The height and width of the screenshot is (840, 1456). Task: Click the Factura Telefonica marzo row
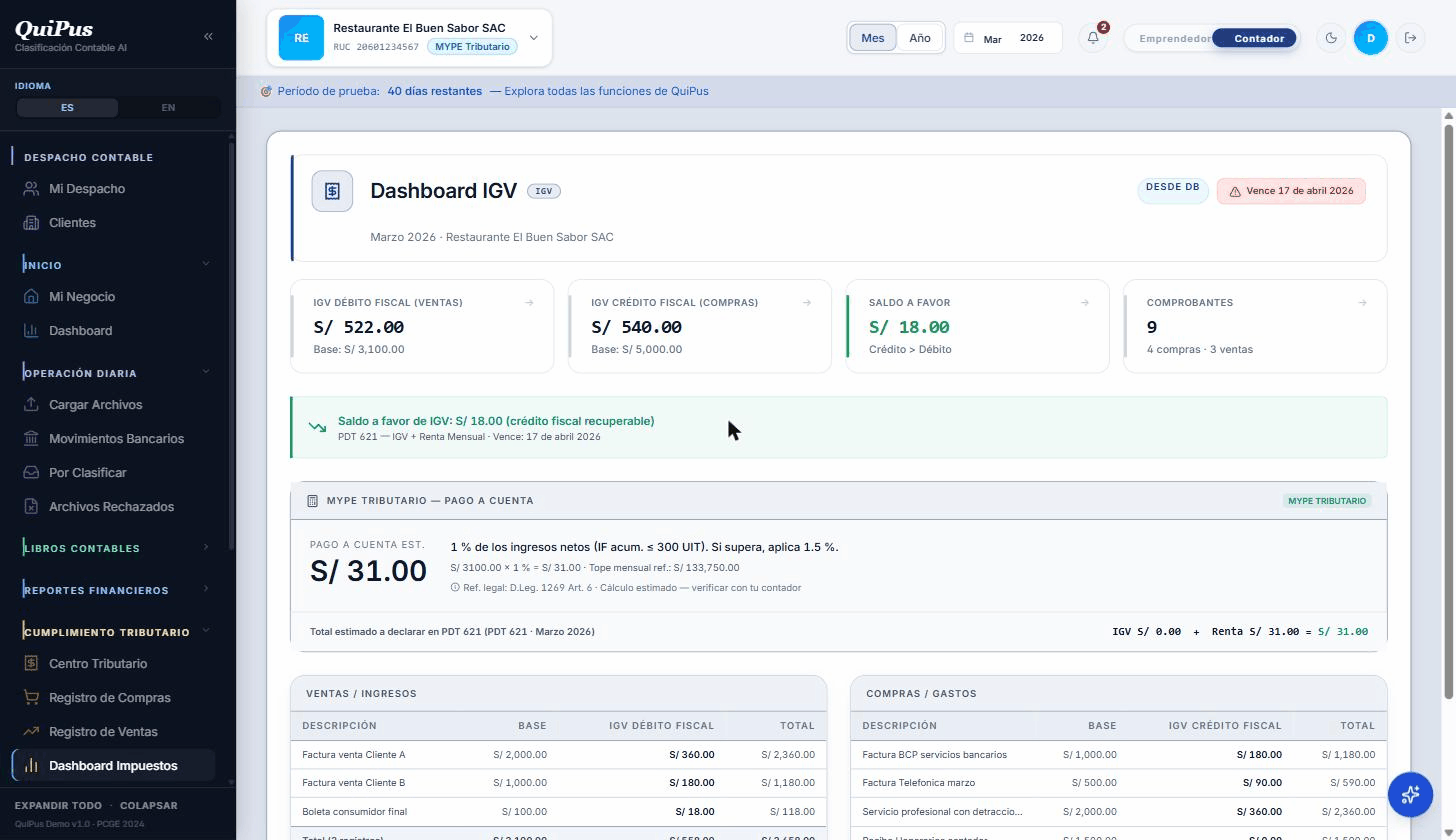[x=1119, y=783]
